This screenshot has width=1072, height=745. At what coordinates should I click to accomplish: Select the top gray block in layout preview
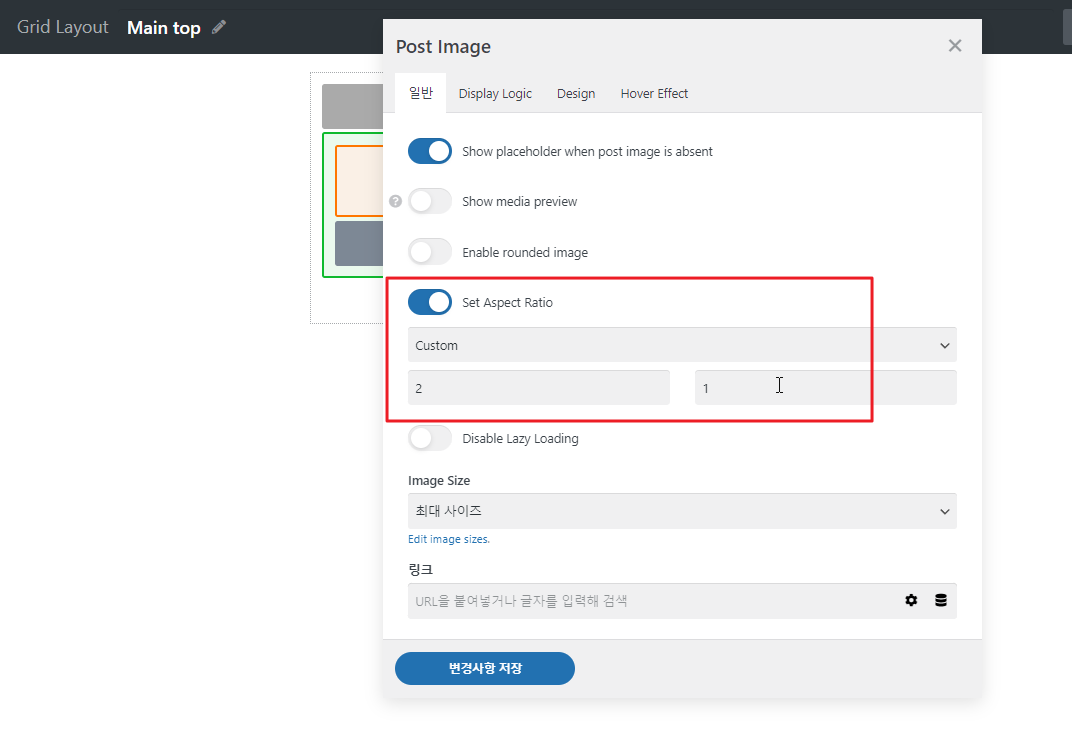click(x=353, y=107)
